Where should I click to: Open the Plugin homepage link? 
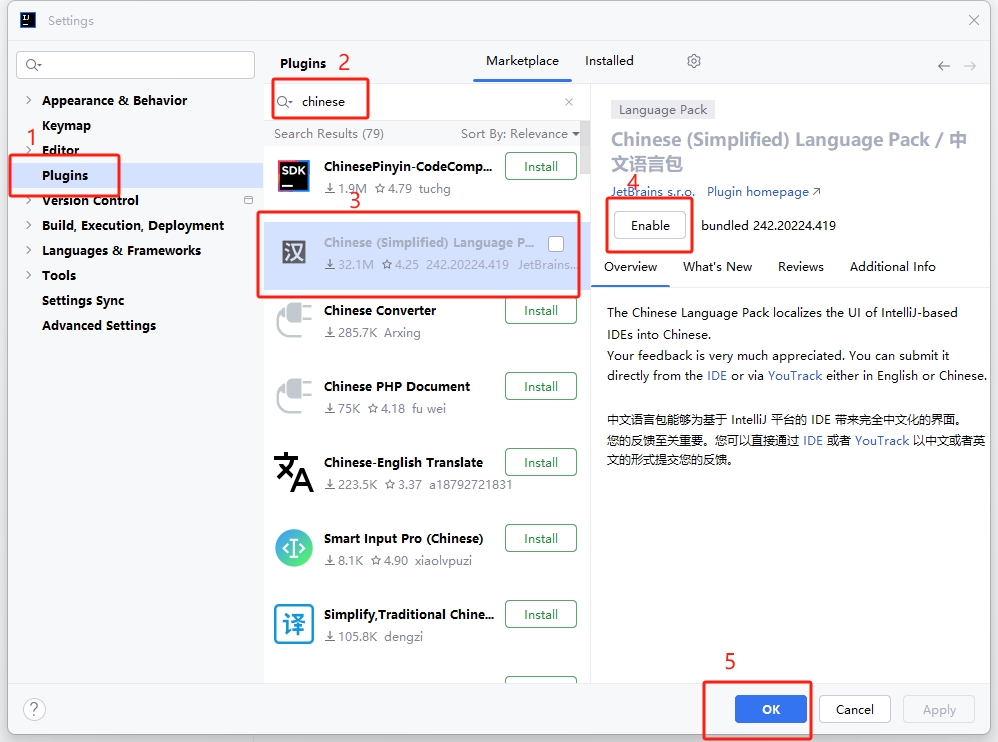point(764,192)
